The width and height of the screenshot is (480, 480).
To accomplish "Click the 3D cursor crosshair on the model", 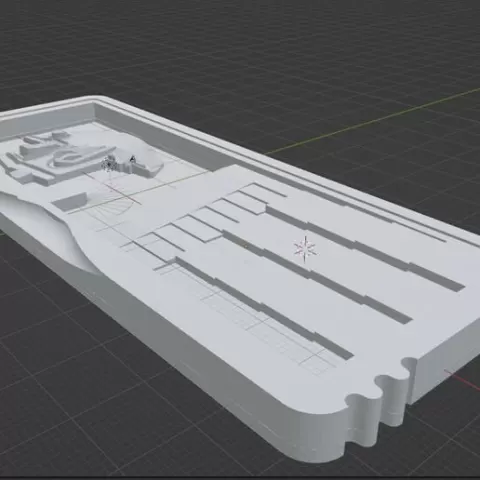I will pos(305,249).
